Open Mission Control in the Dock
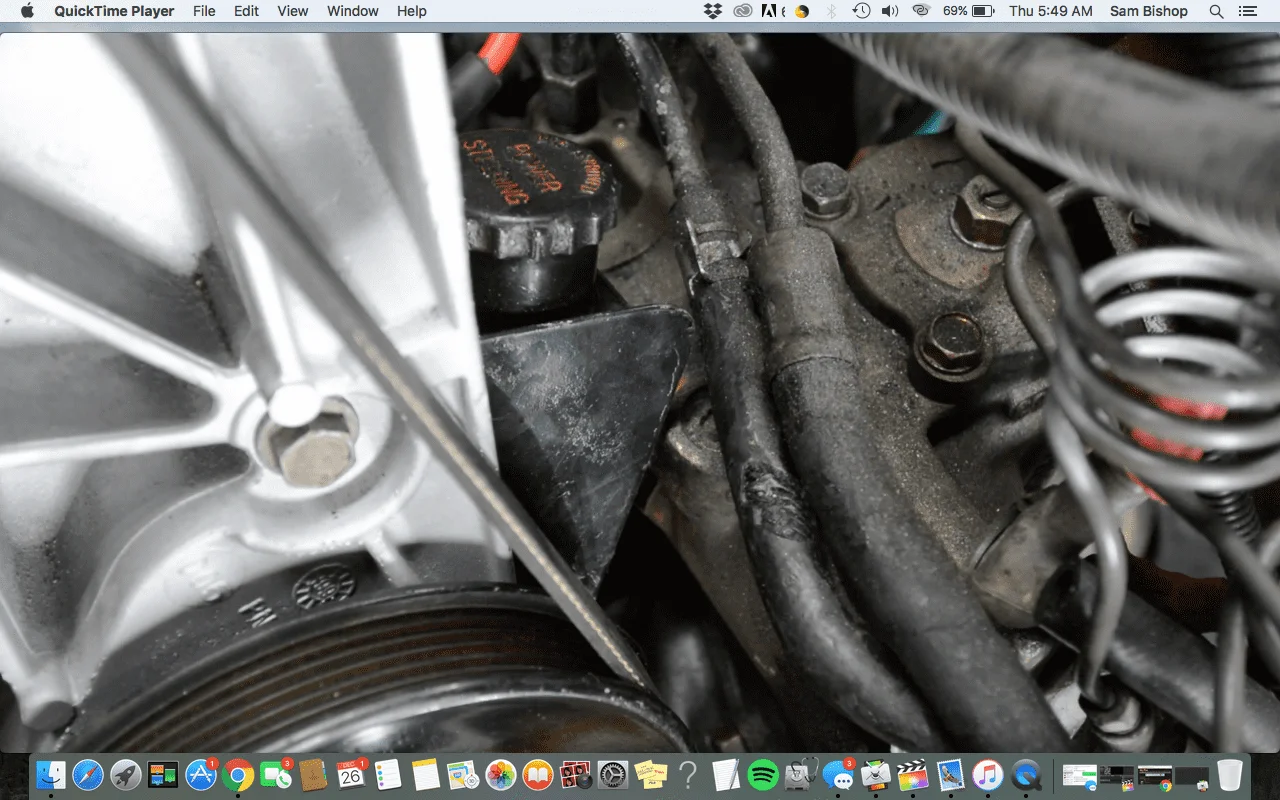The image size is (1280, 800). [163, 774]
